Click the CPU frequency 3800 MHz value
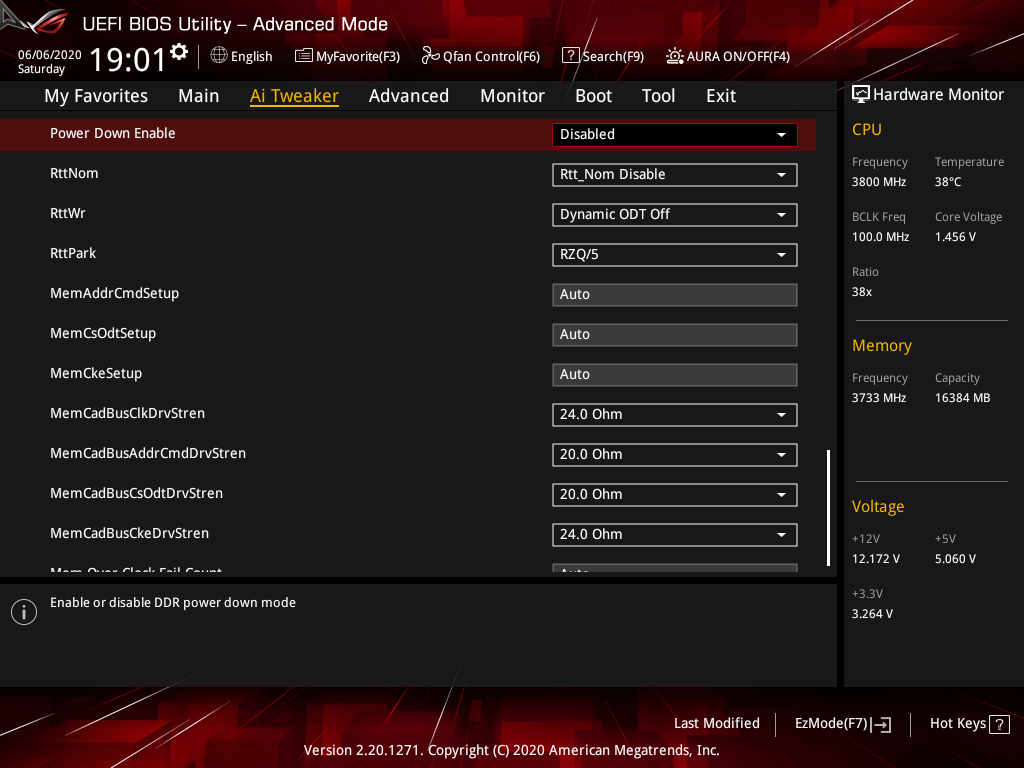 click(x=878, y=182)
